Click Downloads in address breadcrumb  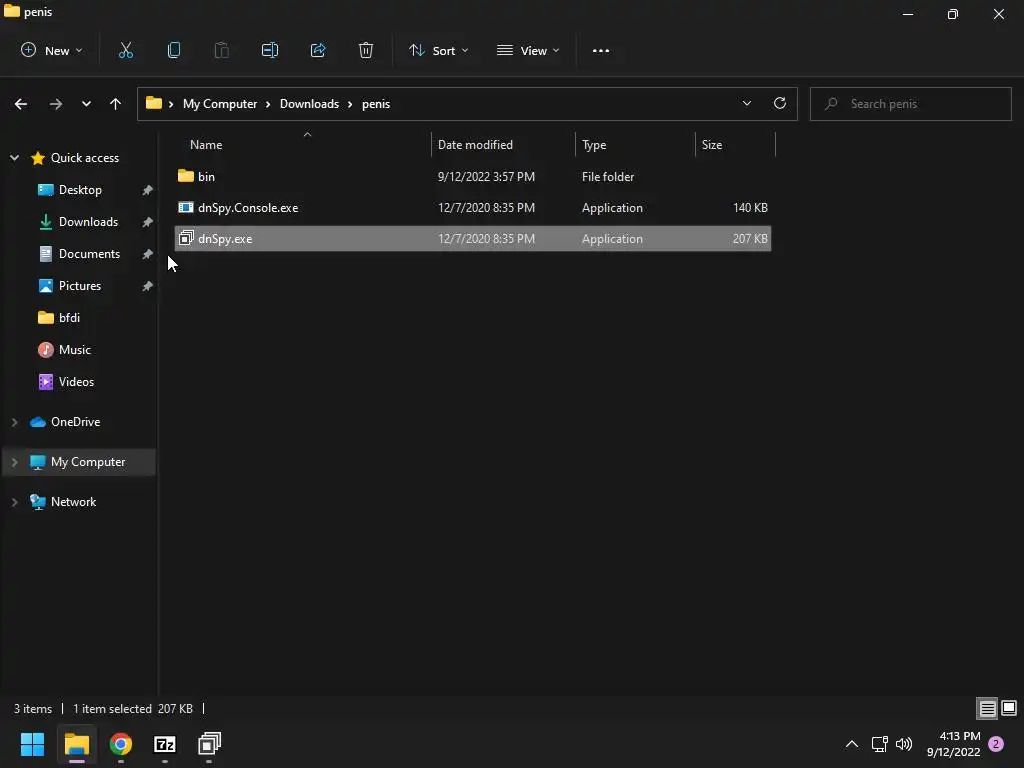tap(309, 104)
